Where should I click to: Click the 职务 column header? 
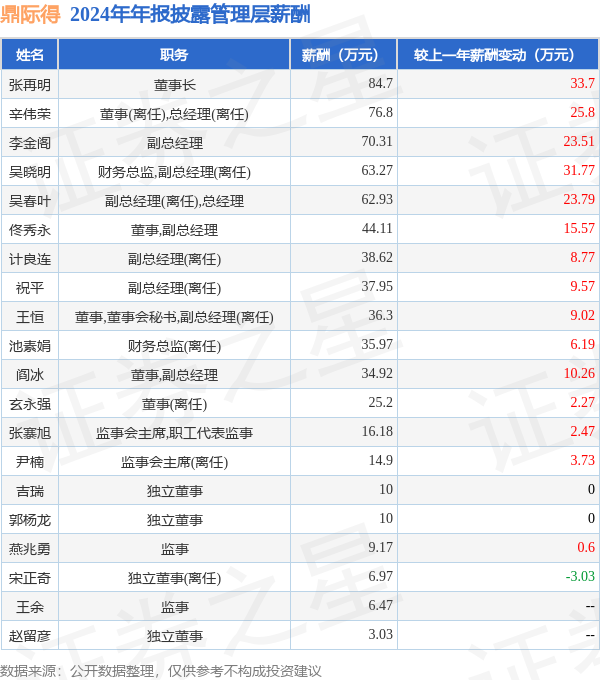174,55
